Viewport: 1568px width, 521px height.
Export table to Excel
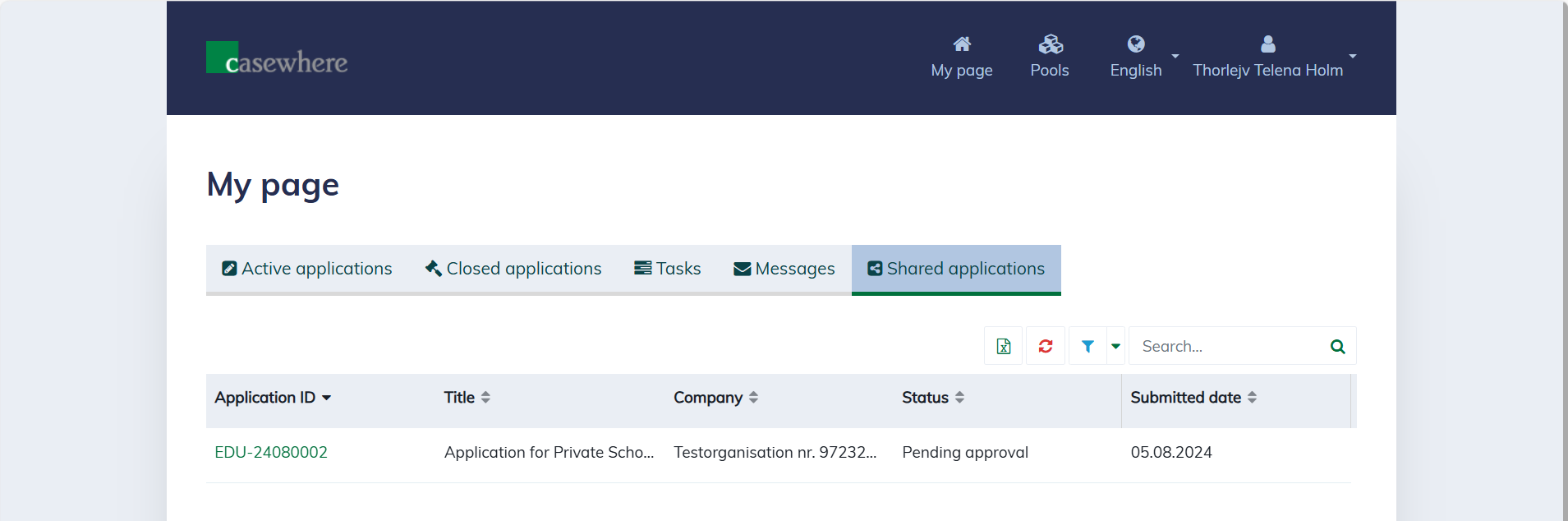click(x=1003, y=346)
